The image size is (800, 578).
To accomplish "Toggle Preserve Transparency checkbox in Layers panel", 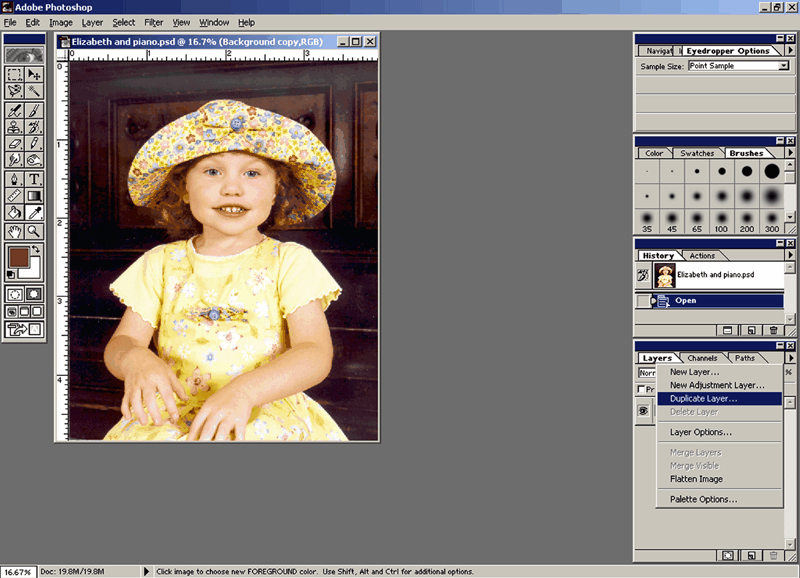I will pos(642,390).
